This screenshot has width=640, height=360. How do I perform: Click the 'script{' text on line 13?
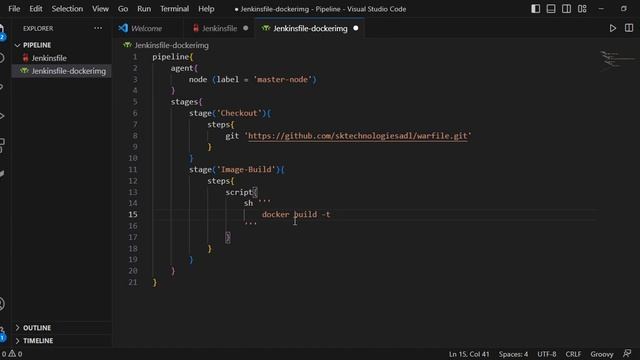tap(241, 192)
